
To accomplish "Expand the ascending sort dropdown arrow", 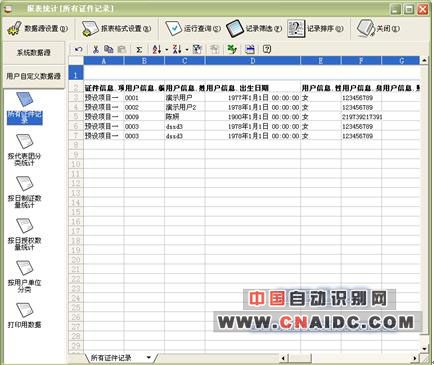I will (167, 50).
